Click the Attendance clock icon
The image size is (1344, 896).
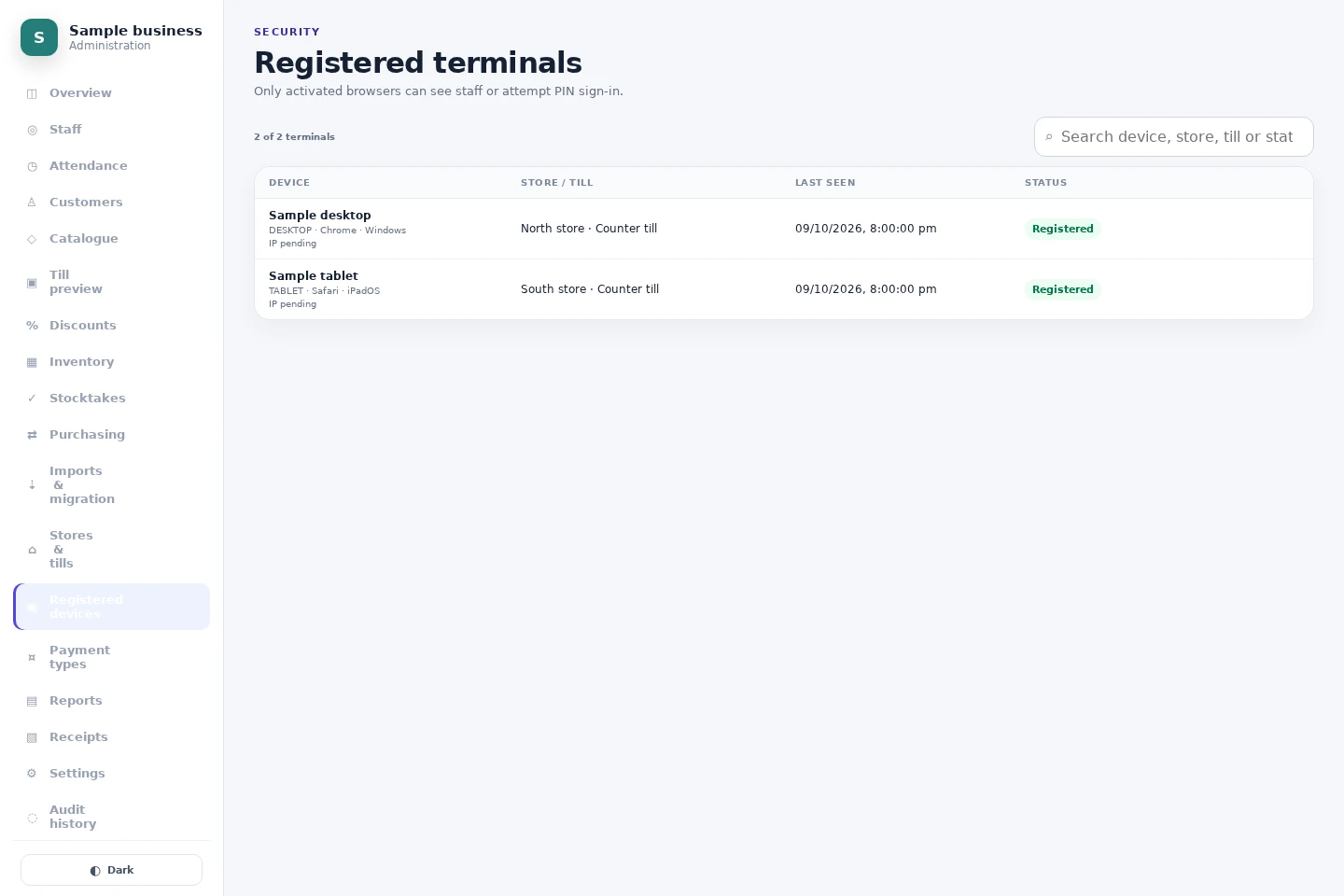click(x=32, y=166)
